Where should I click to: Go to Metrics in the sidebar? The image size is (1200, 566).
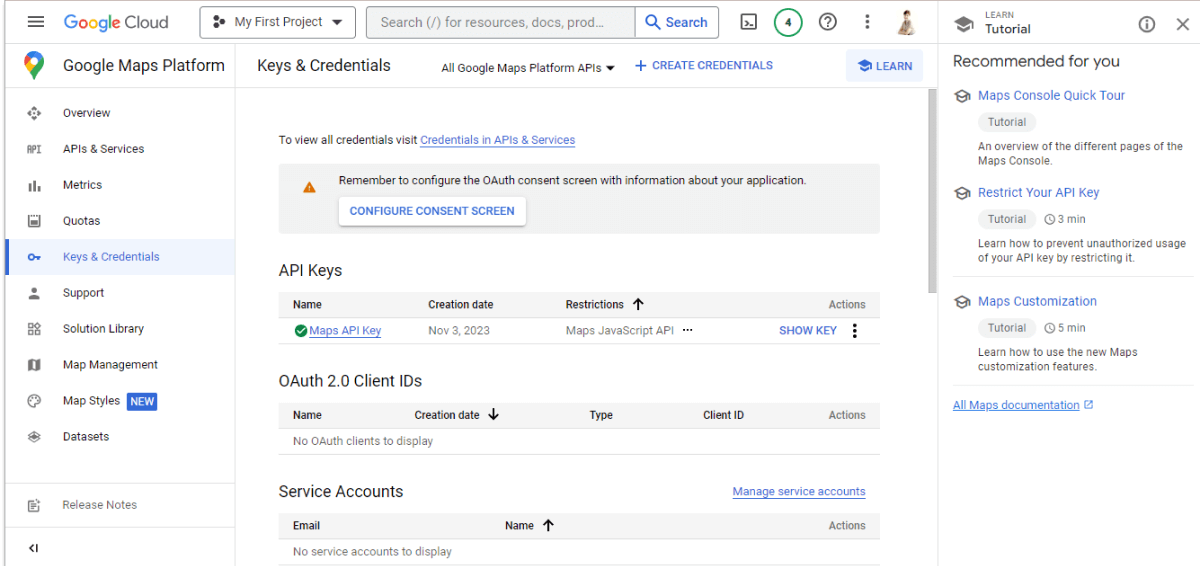(82, 185)
